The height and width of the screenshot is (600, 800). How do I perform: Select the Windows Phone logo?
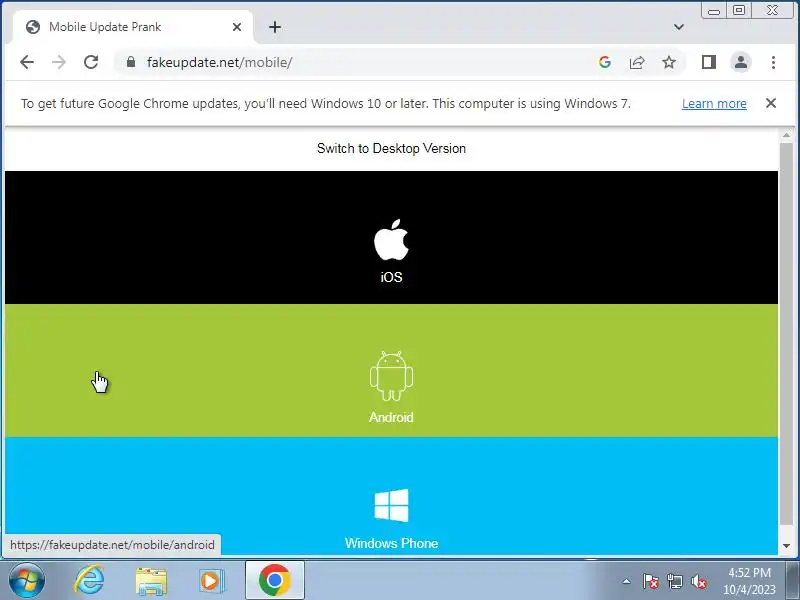pos(391,506)
